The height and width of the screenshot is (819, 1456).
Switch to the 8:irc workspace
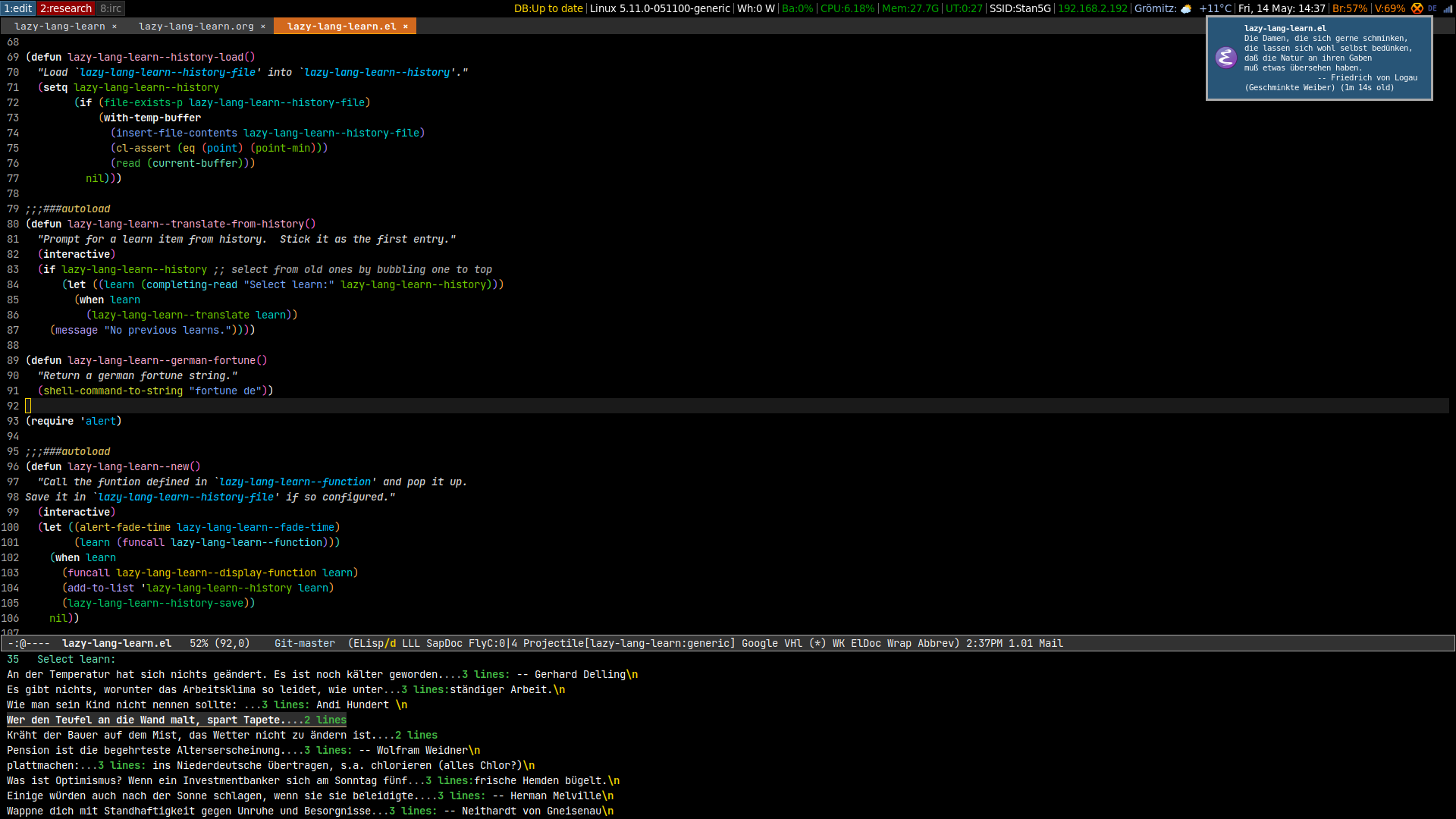coord(111,8)
